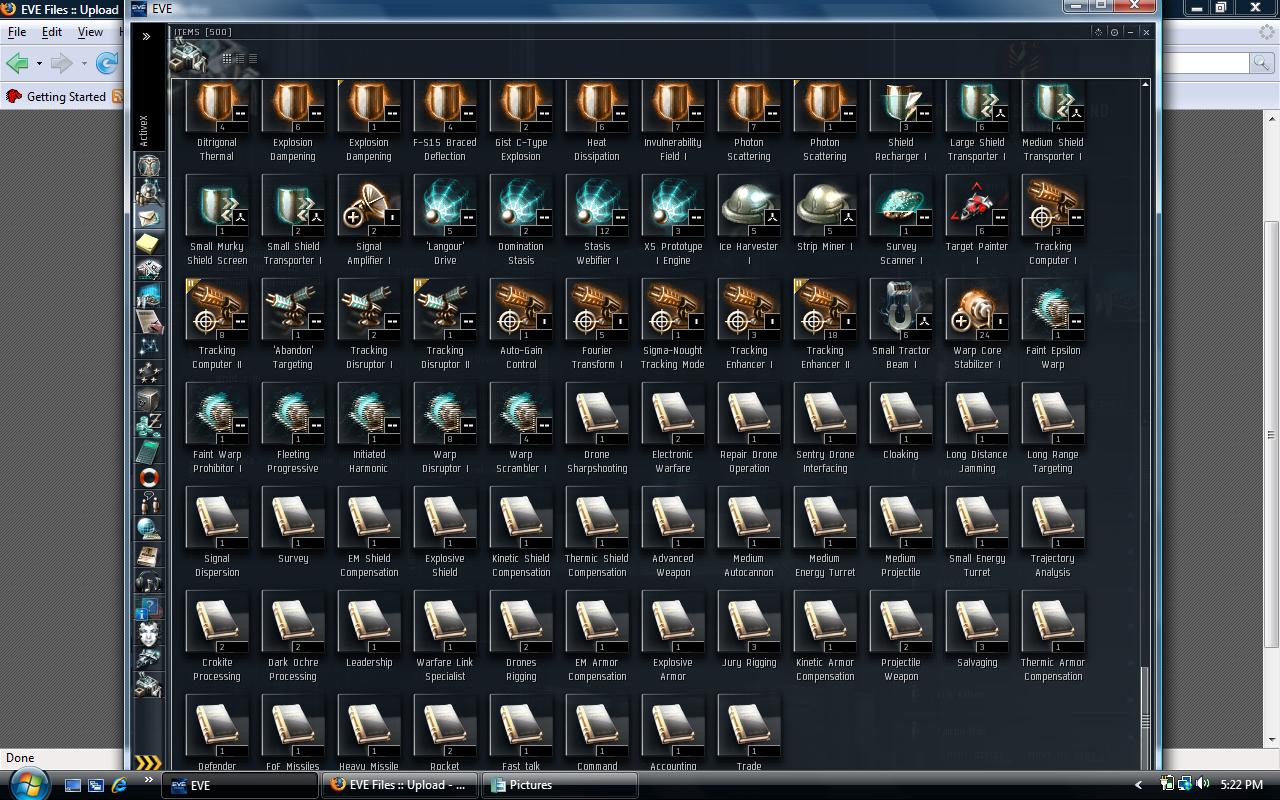The image size is (1280, 800).
Task: Open the View menu in the browser
Action: tap(90, 32)
